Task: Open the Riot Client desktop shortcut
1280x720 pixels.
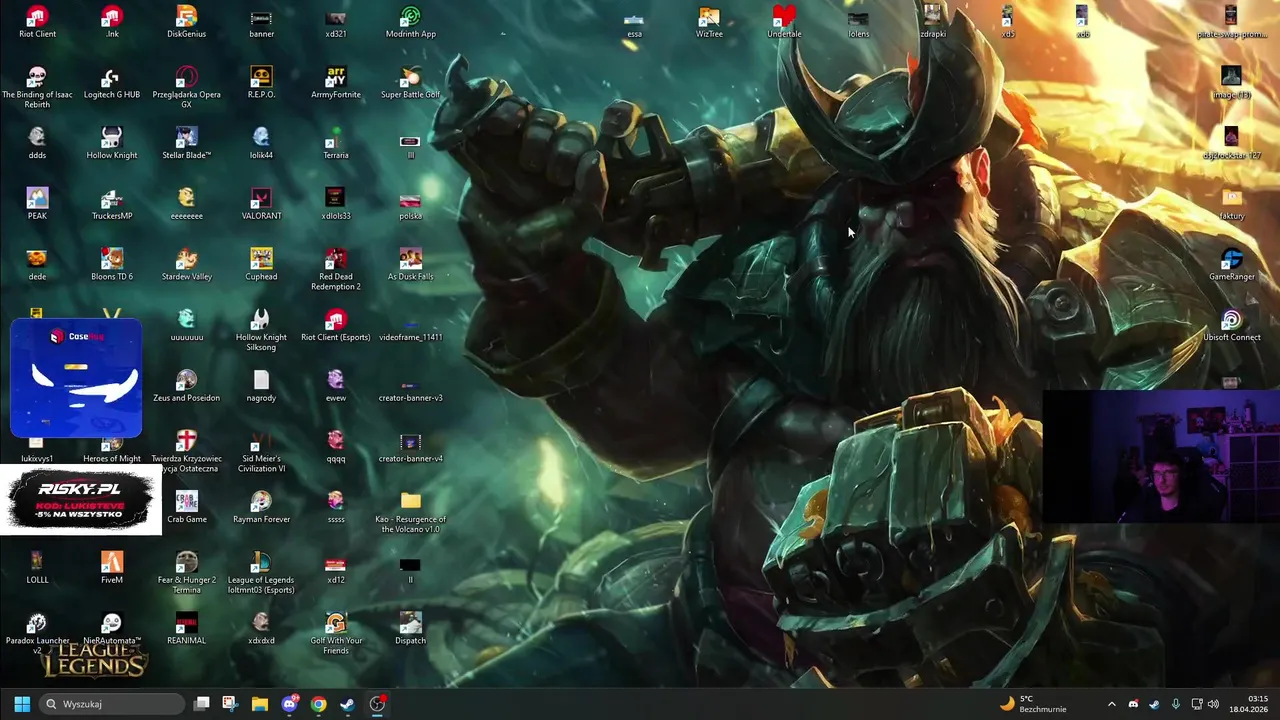Action: pos(37,22)
